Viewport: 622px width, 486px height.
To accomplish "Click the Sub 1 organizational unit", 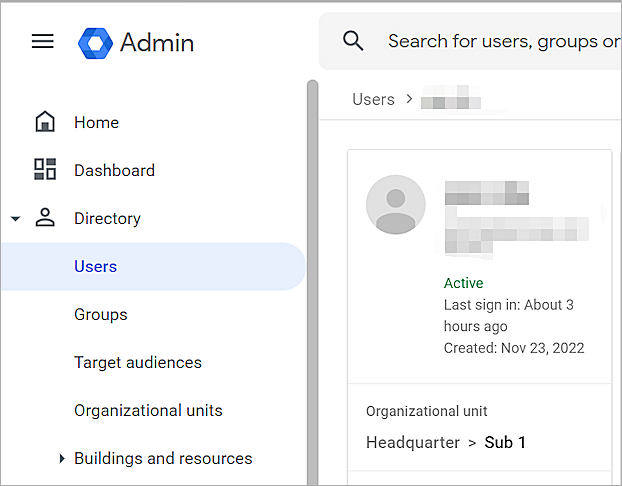I will 505,442.
